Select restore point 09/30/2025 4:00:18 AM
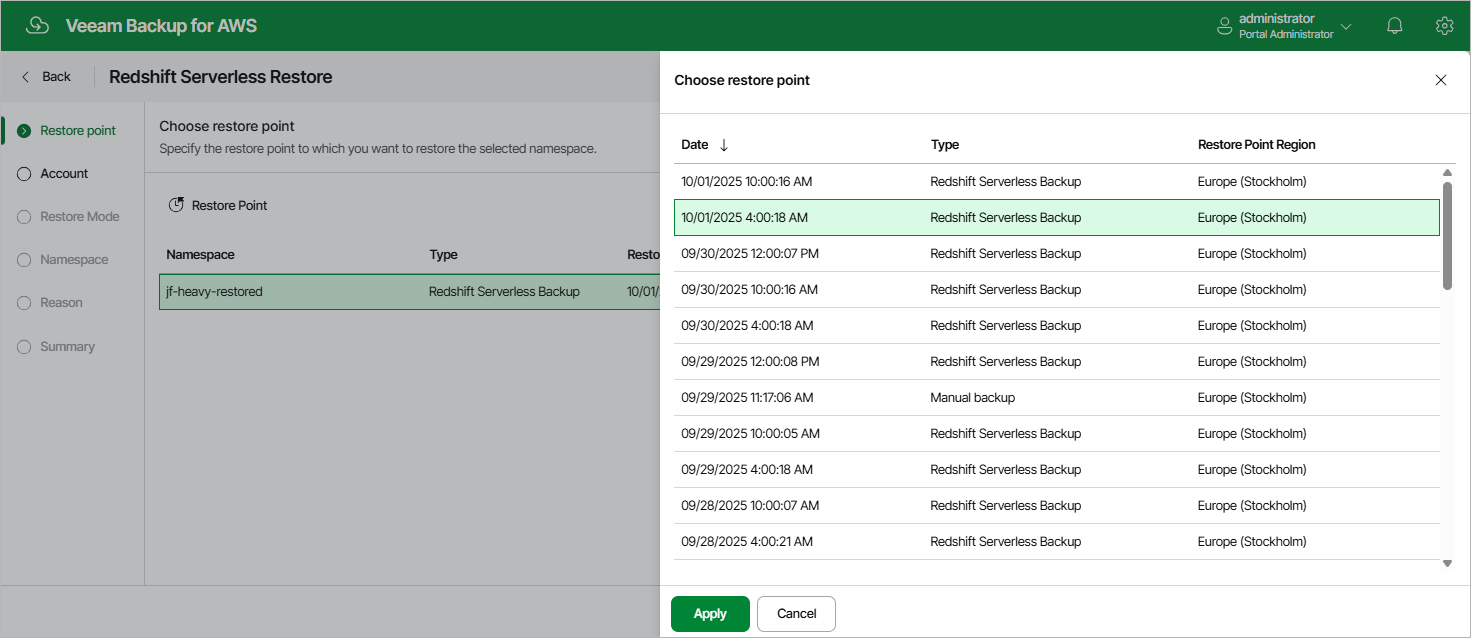The width and height of the screenshot is (1471, 638). [x=1057, y=326]
